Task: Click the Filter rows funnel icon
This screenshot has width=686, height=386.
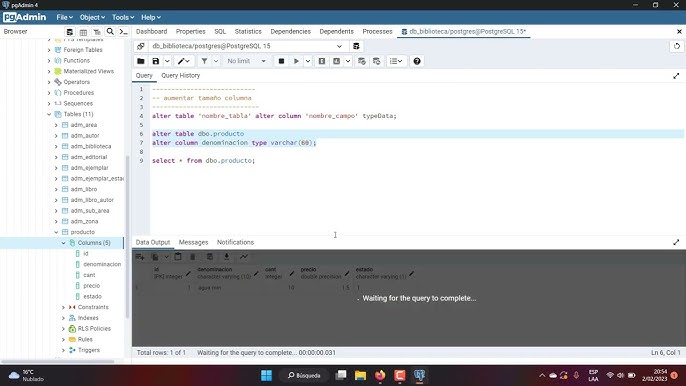Action: tap(204, 61)
